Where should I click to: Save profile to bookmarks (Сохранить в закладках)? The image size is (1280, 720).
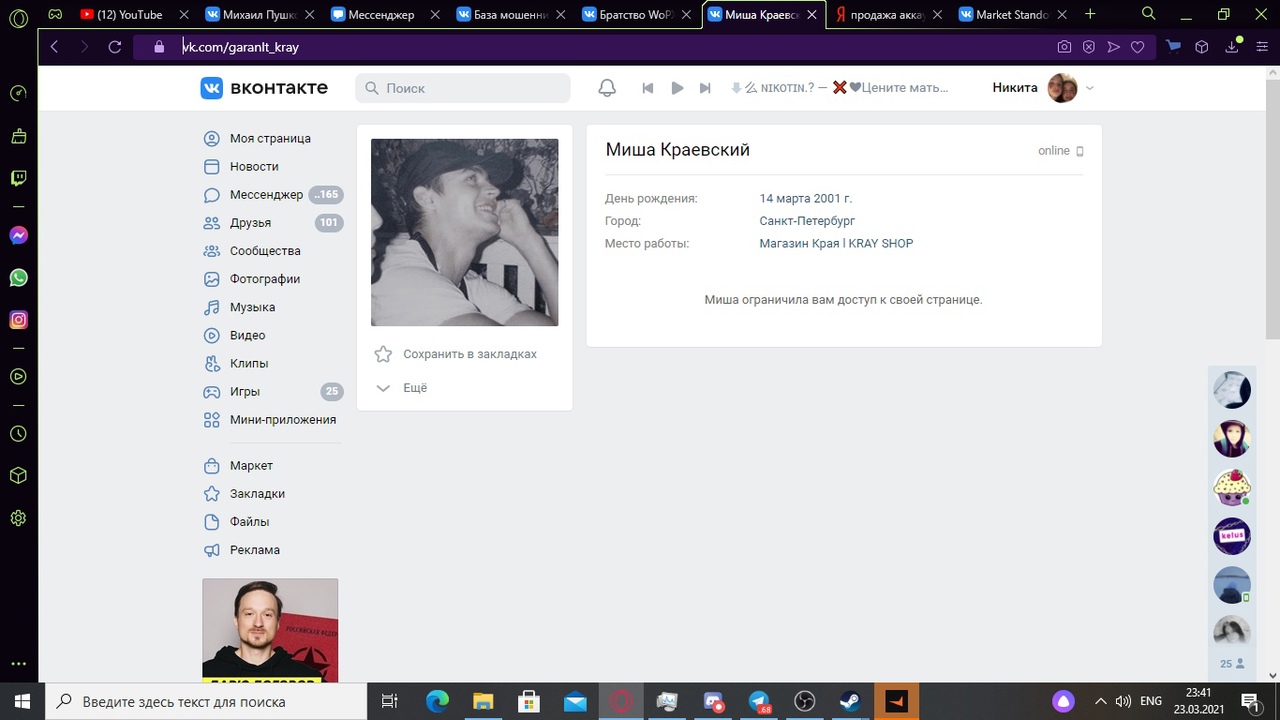click(x=469, y=354)
